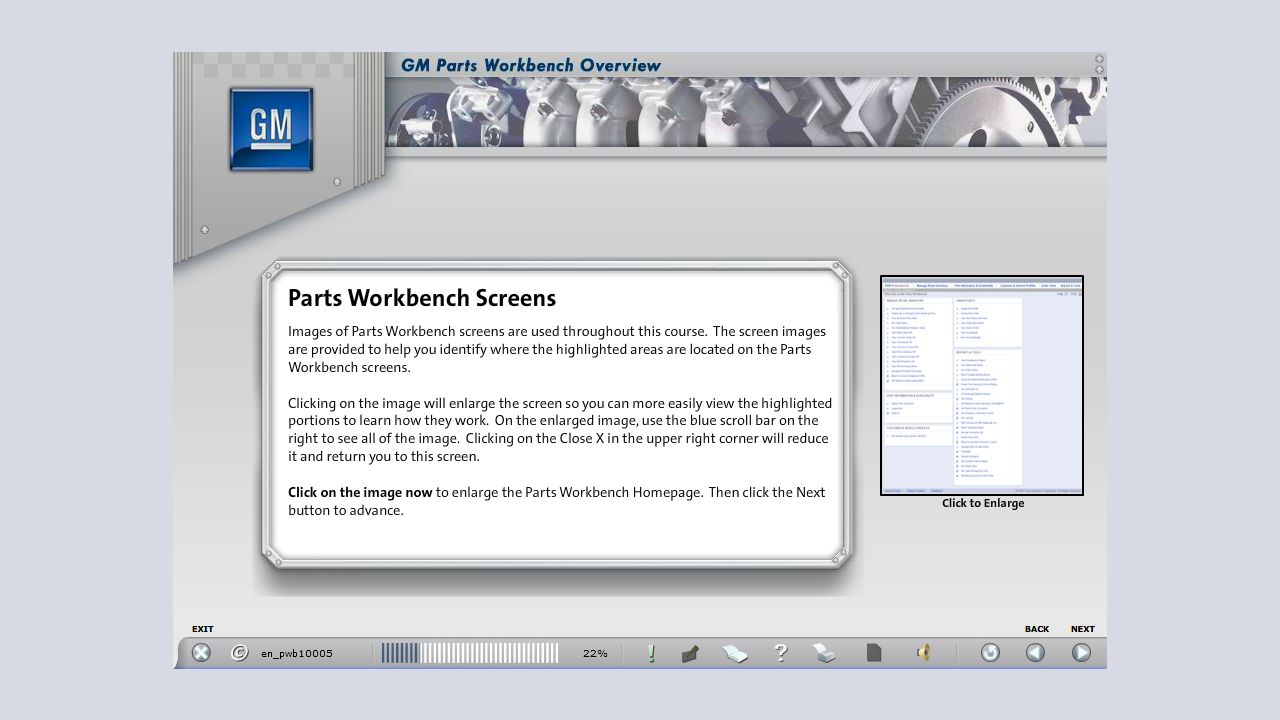Open the notes pencil icon
Image resolution: width=1280 pixels, height=720 pixels.
point(690,654)
